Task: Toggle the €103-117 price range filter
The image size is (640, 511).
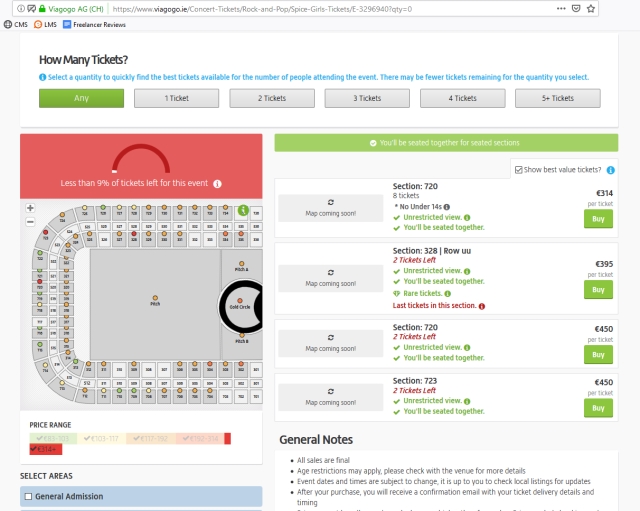Action: [101, 438]
